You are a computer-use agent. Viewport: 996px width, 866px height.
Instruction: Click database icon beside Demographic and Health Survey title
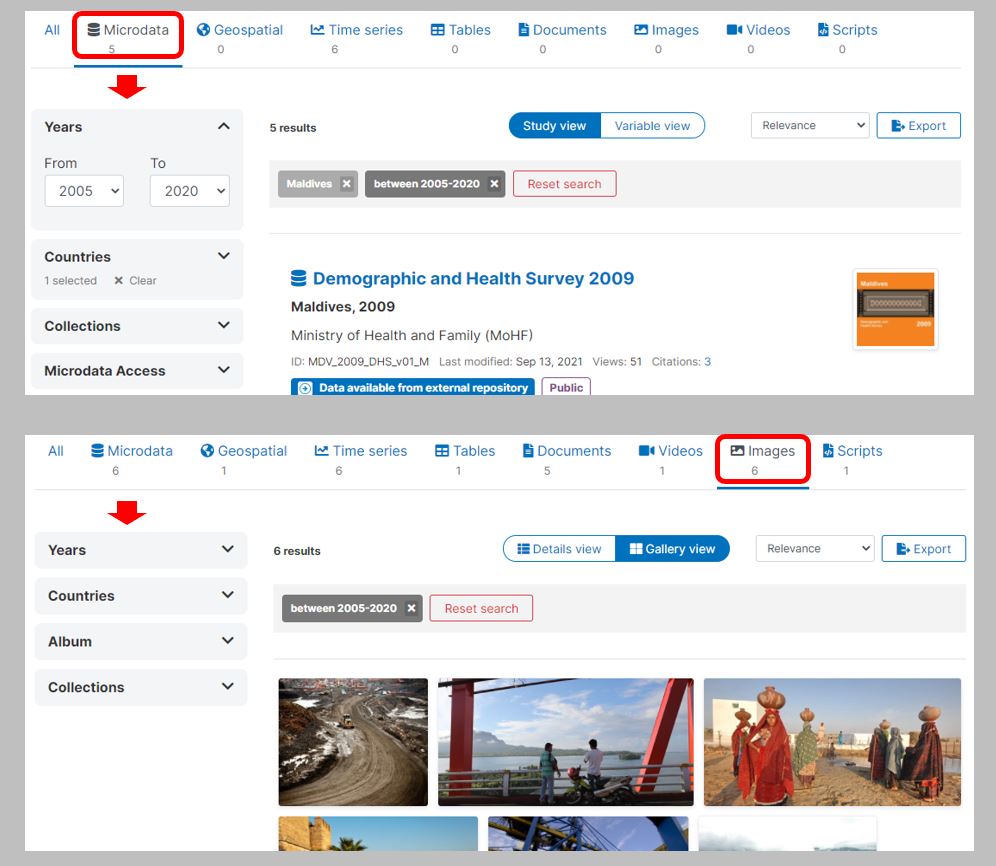tap(299, 278)
